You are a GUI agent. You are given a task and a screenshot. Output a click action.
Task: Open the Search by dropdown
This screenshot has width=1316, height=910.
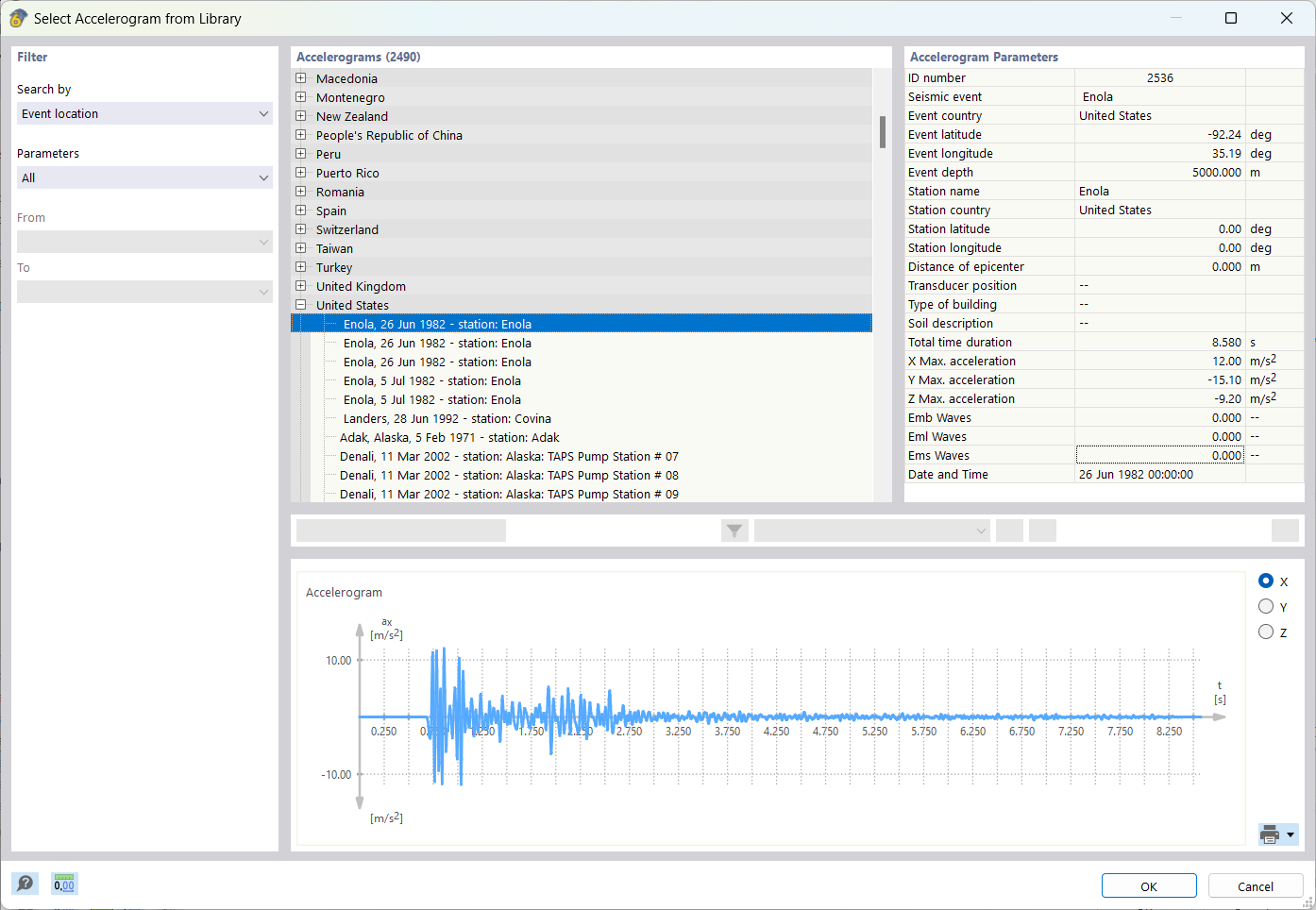pos(143,113)
